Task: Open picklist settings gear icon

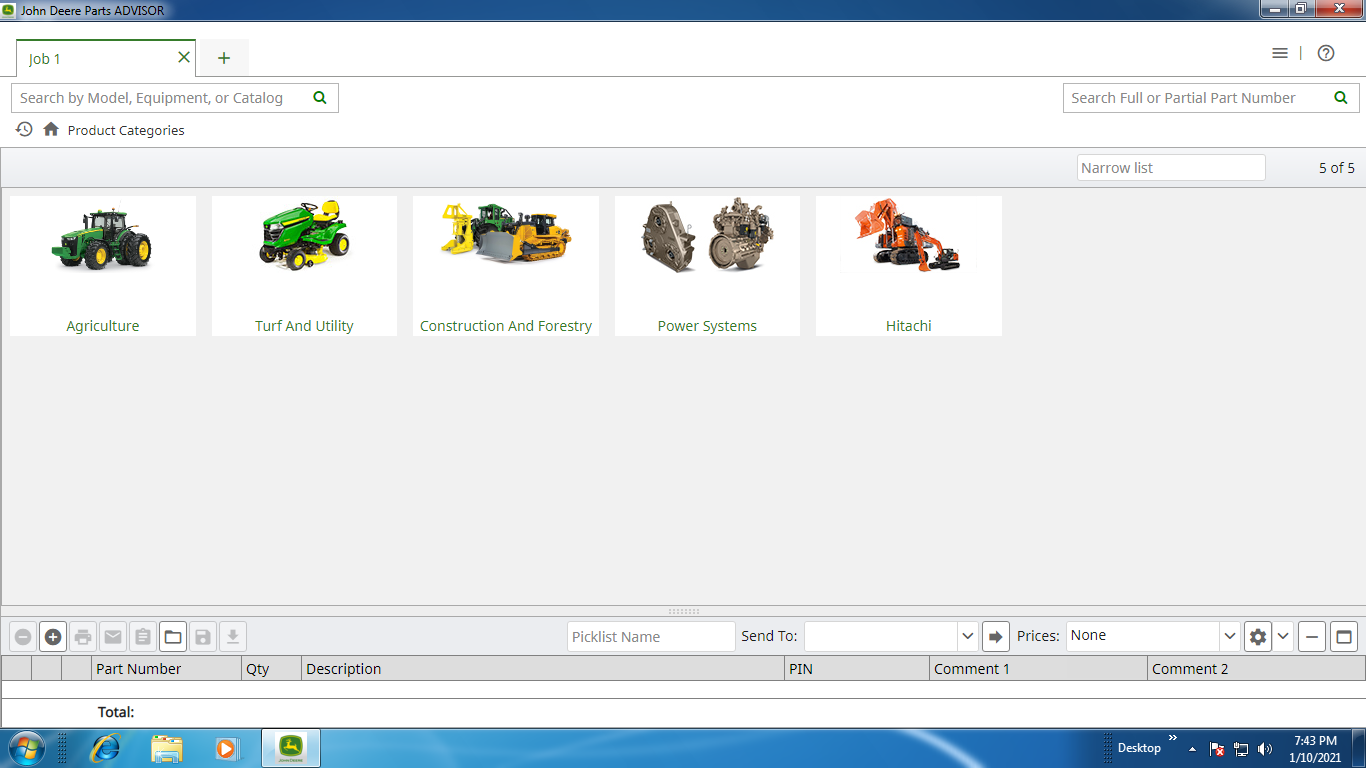Action: tap(1258, 637)
